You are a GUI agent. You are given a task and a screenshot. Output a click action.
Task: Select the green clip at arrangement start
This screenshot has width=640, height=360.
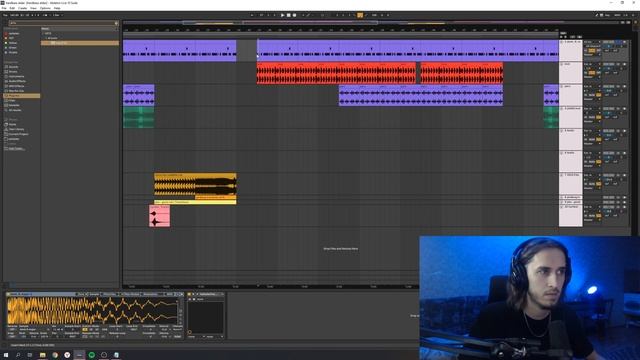138,118
